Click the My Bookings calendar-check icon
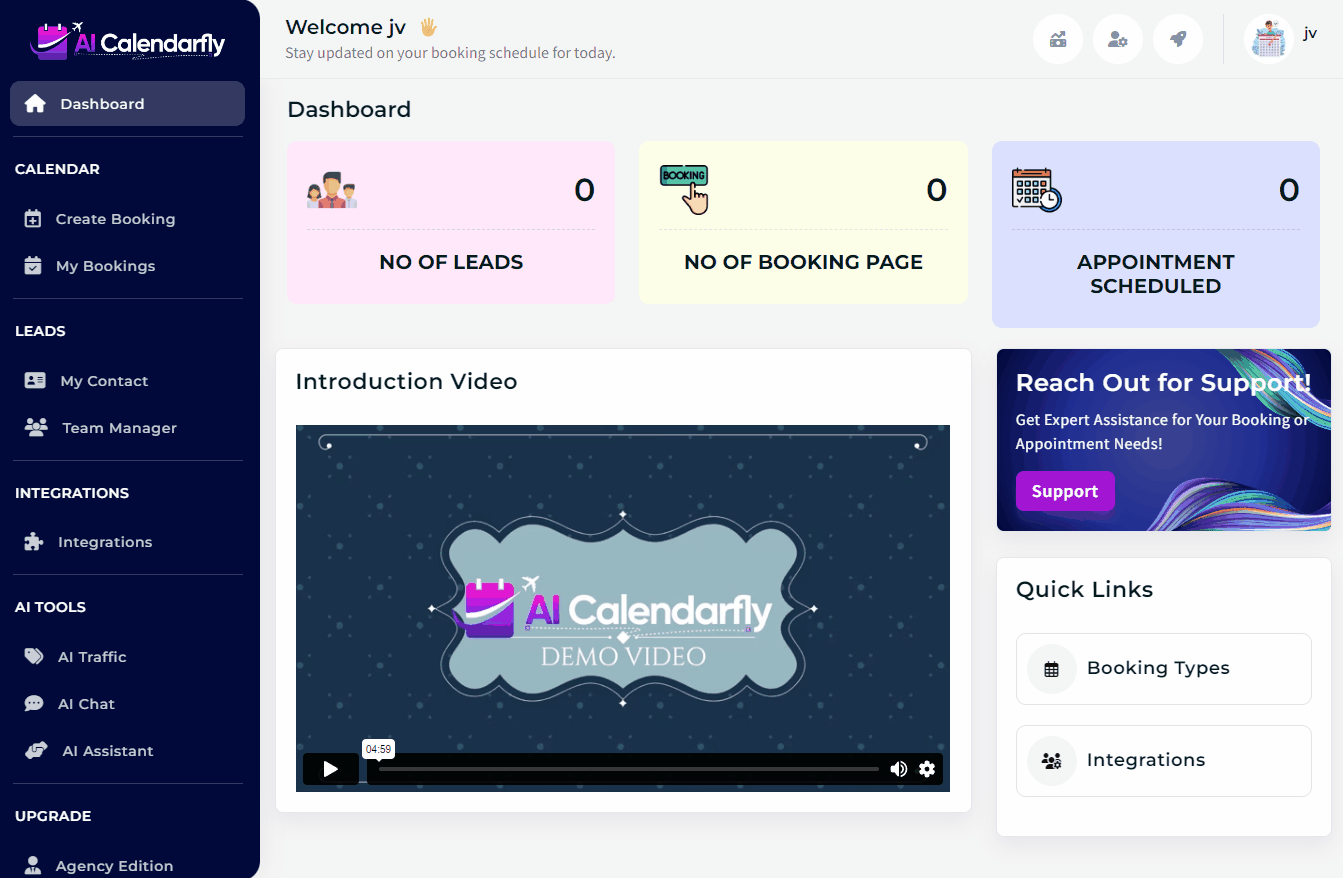 click(33, 266)
